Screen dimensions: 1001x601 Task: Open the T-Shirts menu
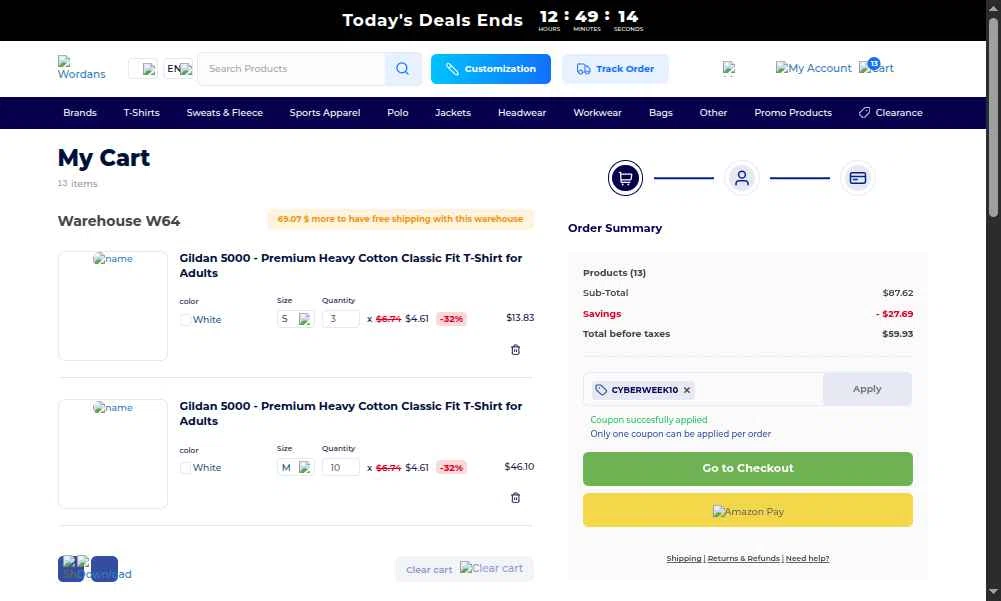tap(142, 113)
